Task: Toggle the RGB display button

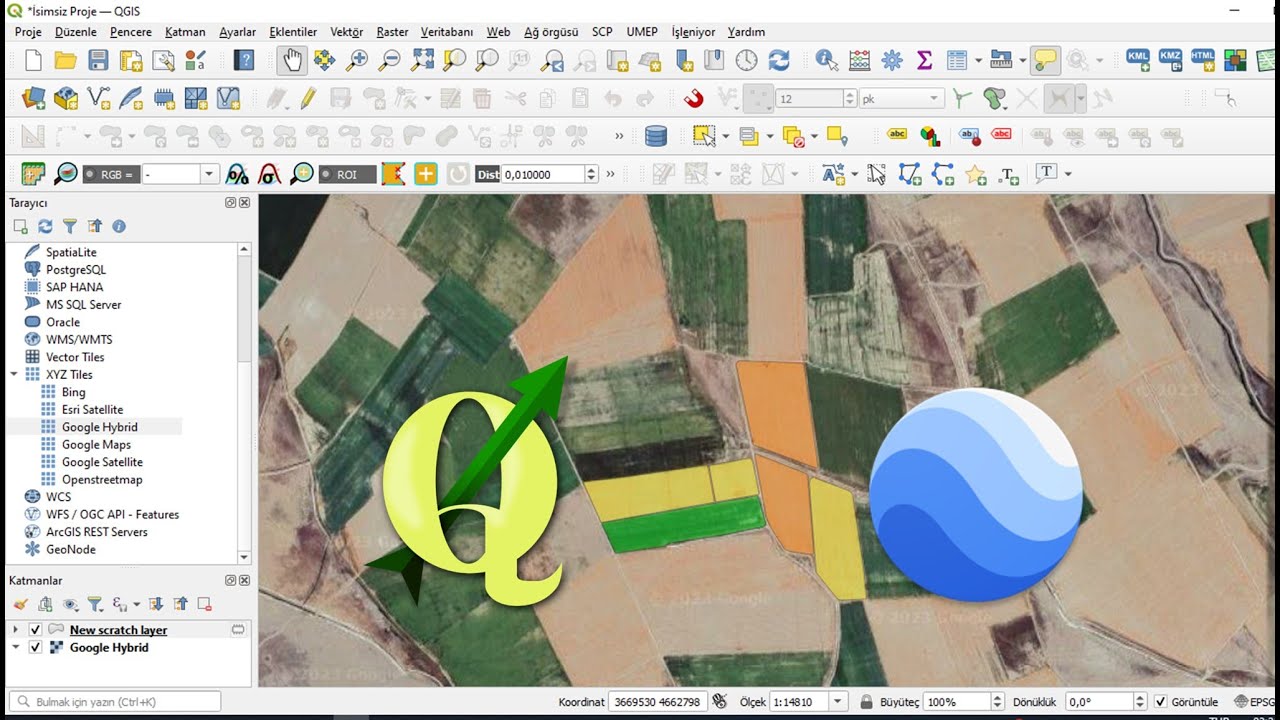Action: [x=111, y=174]
